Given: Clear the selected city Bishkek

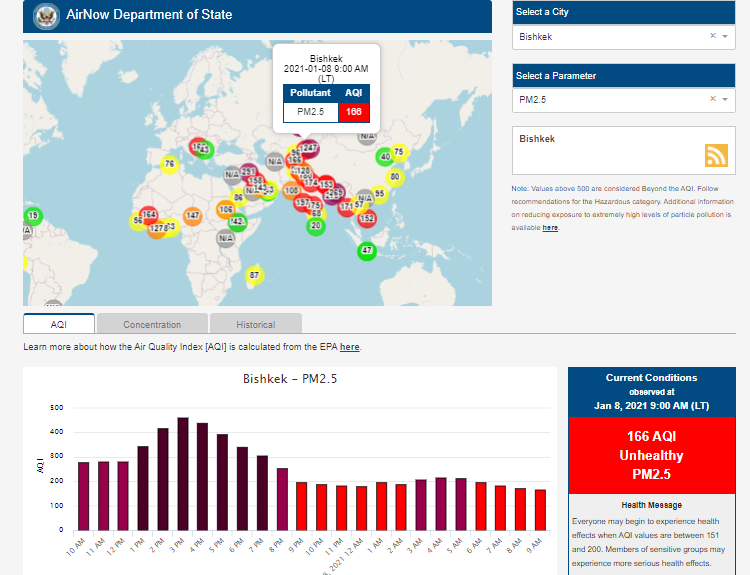Looking at the screenshot, I should pyautogui.click(x=712, y=36).
